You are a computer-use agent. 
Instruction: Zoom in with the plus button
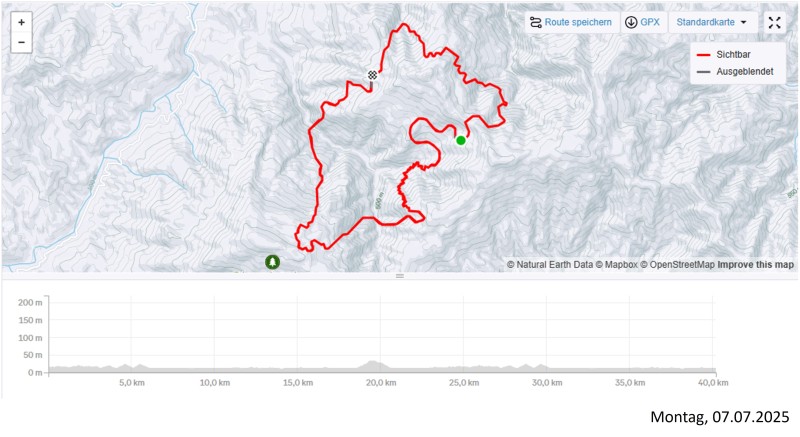coord(22,21)
